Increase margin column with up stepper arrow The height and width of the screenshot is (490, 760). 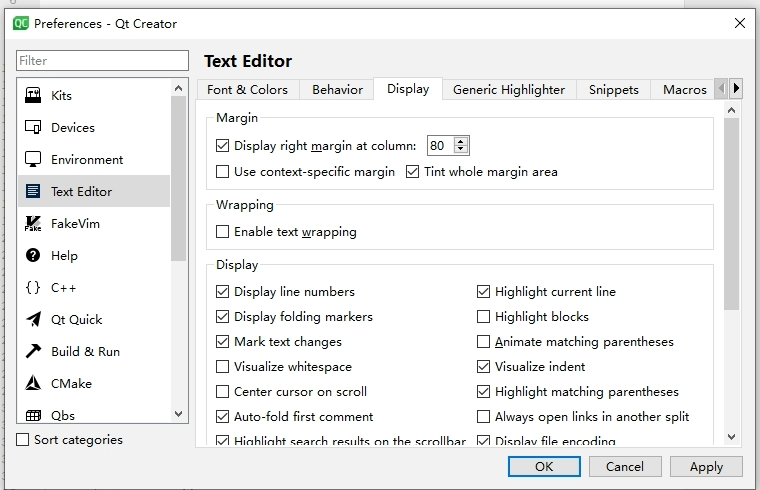coord(461,142)
